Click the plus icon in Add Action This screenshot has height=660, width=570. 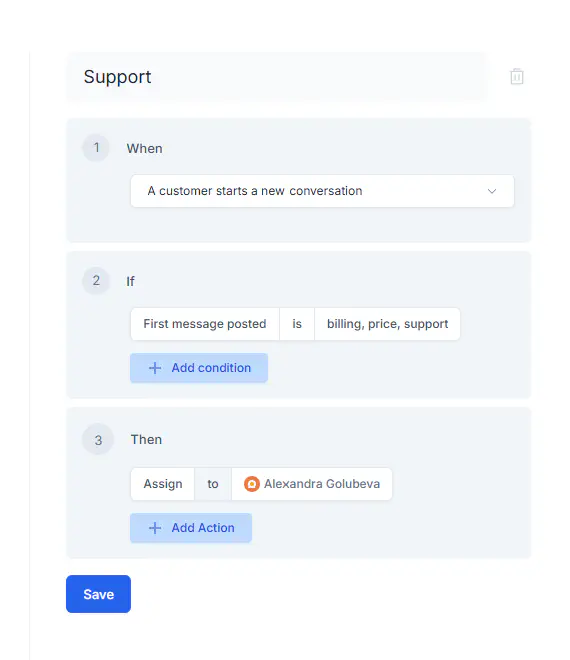click(x=155, y=528)
